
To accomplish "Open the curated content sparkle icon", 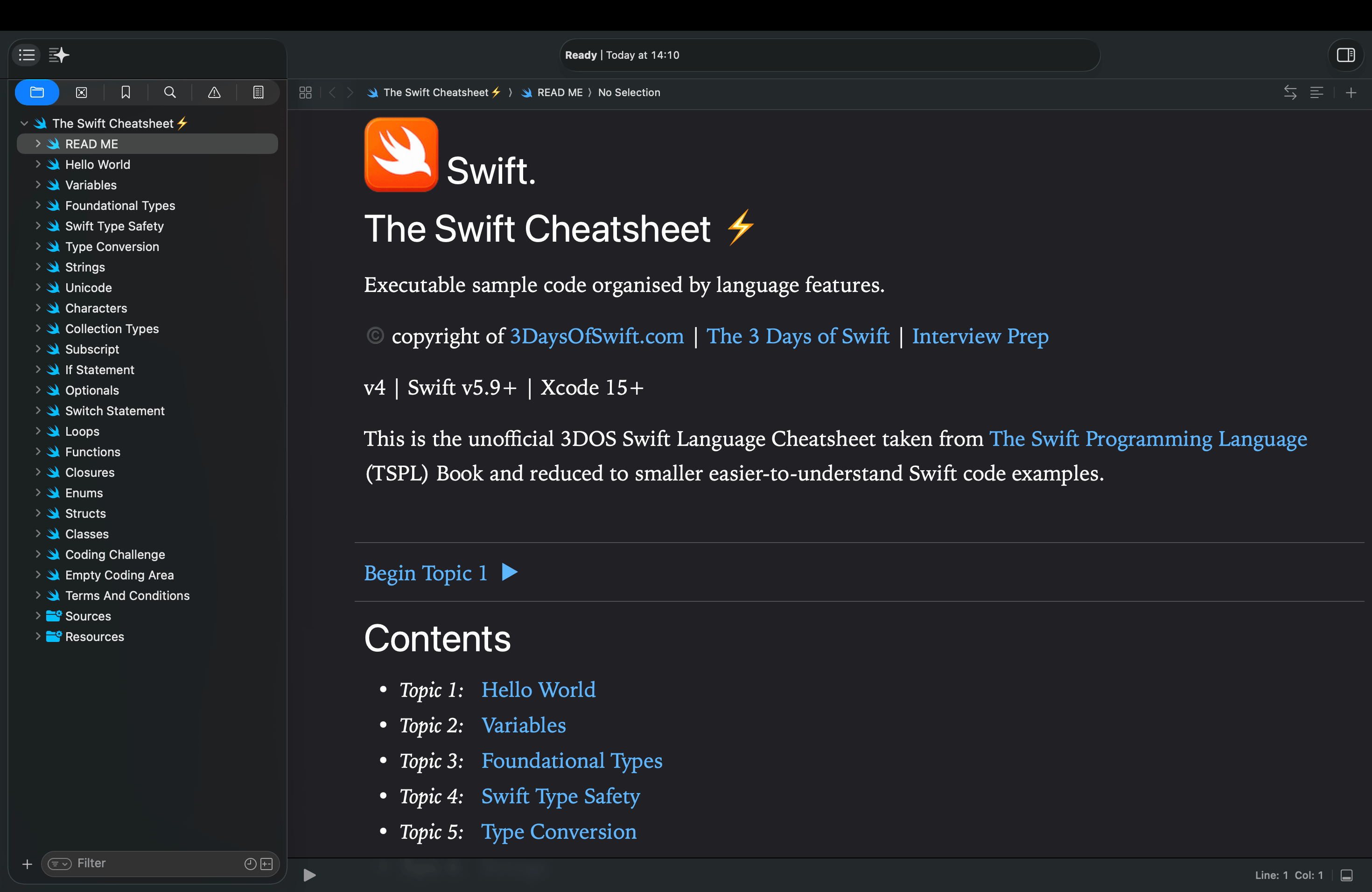I will coord(59,55).
